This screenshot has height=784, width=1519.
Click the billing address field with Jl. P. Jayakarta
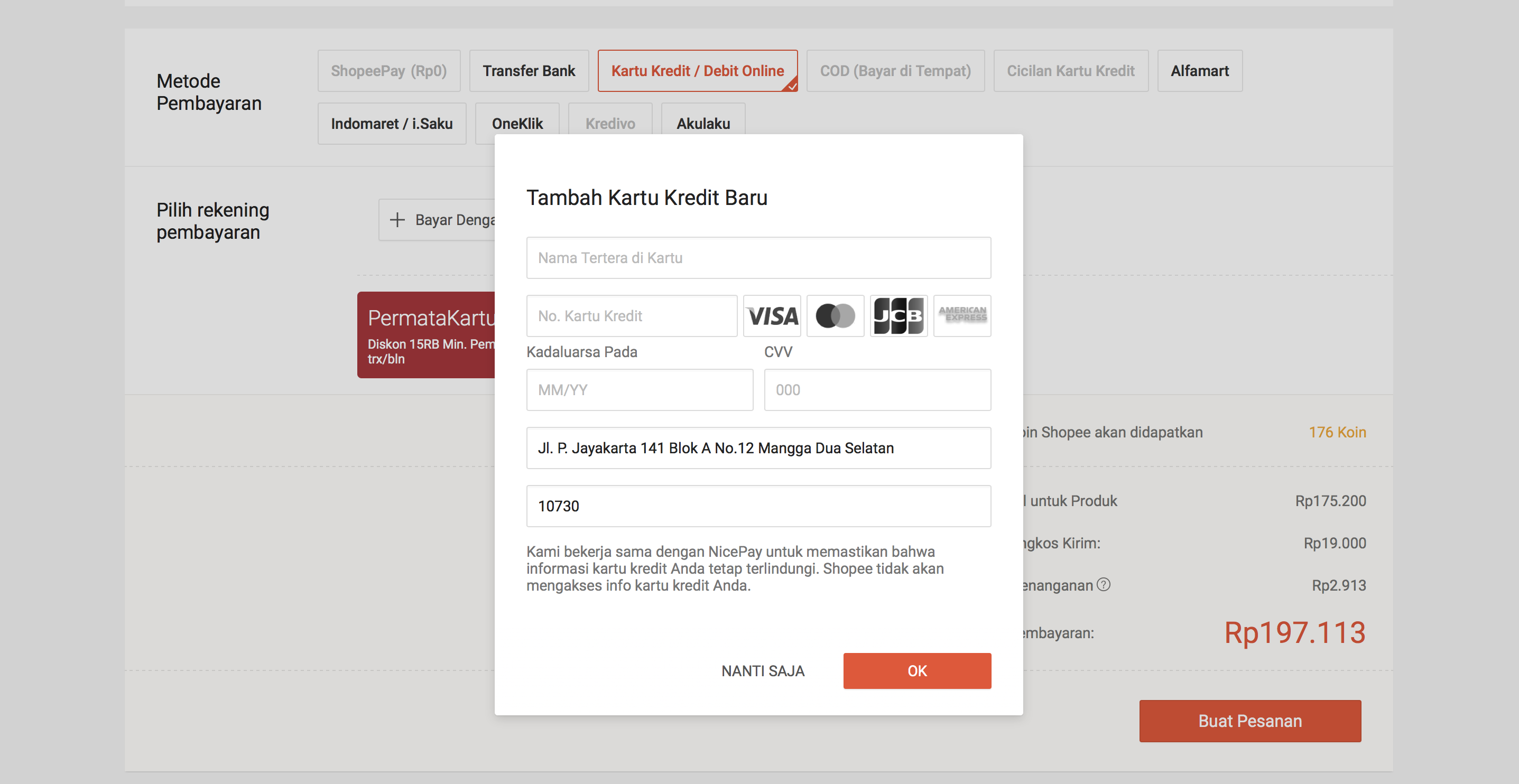758,448
